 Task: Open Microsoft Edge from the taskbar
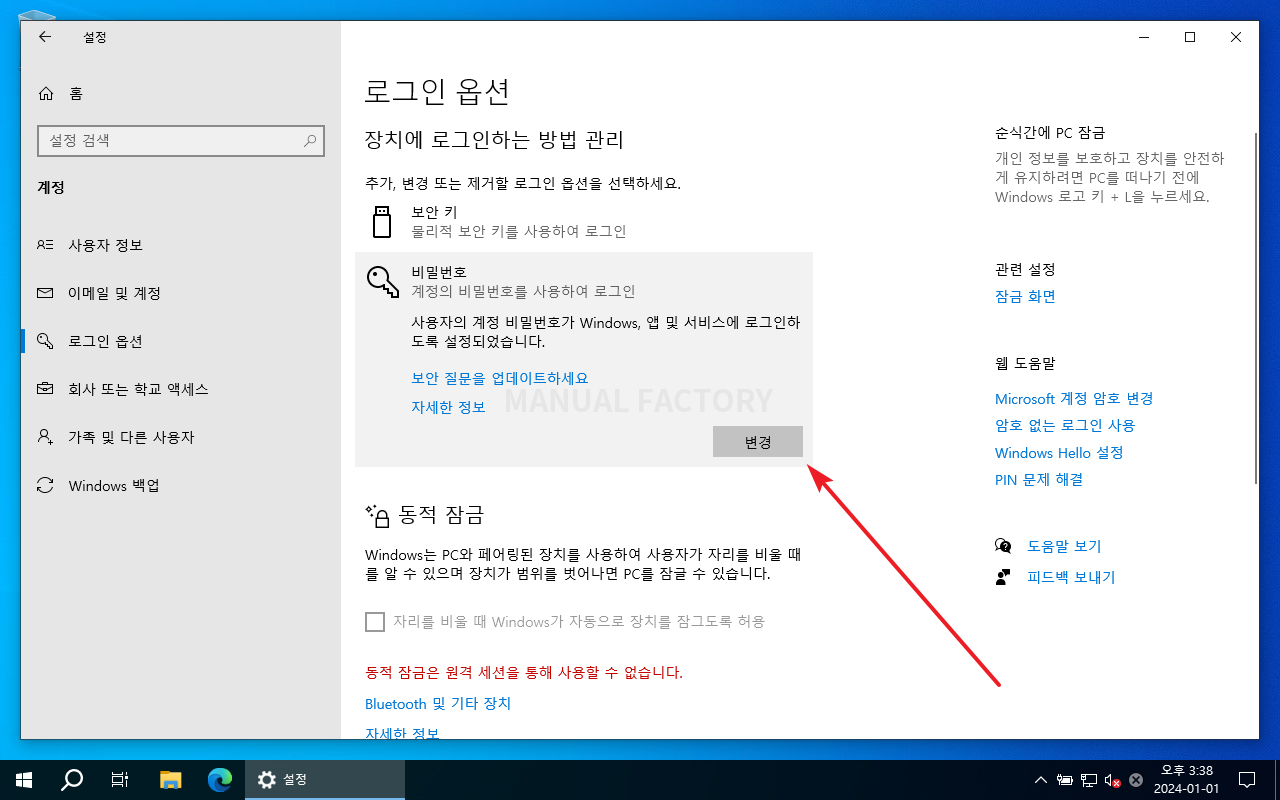[x=220, y=779]
